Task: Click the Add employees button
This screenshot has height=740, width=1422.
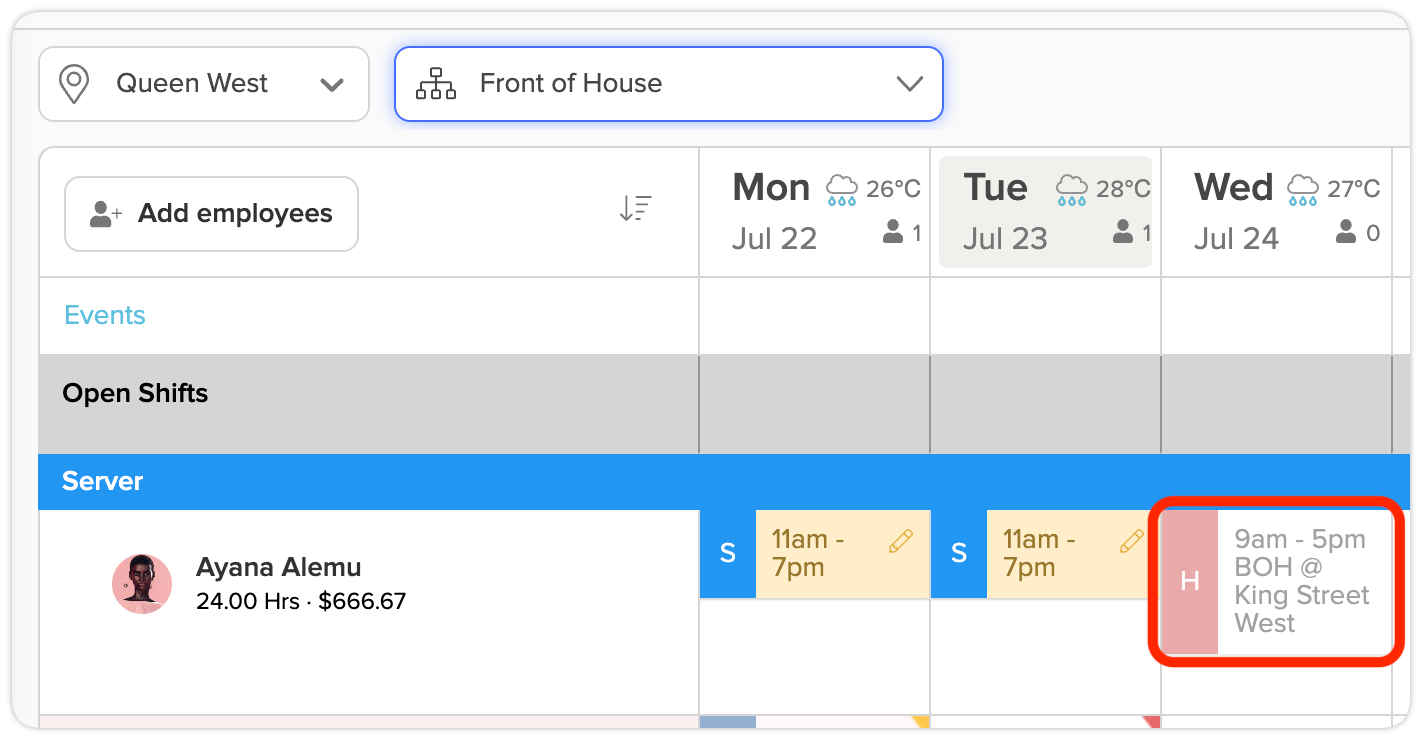Action: point(212,214)
